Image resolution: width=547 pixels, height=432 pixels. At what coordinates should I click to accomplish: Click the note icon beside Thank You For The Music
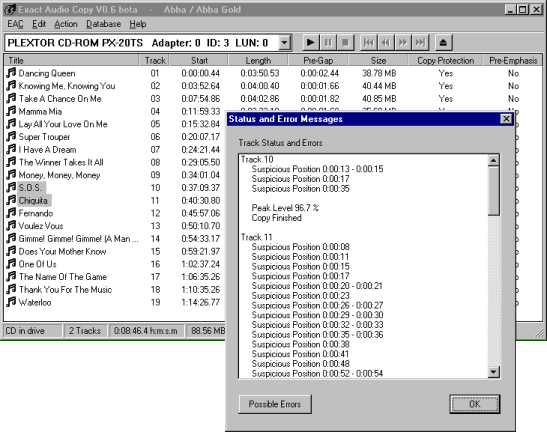[11, 289]
